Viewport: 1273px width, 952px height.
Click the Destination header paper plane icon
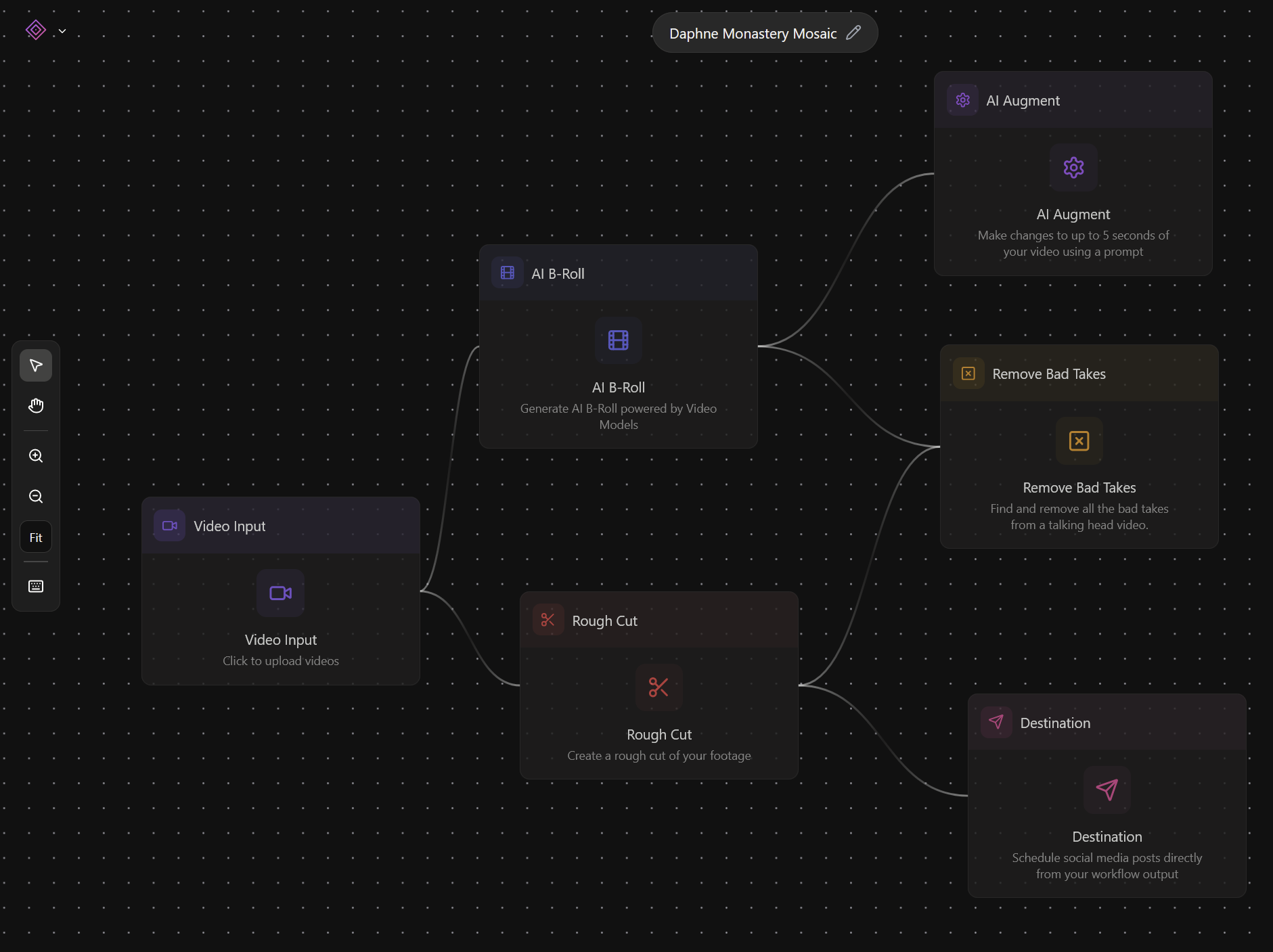996,722
